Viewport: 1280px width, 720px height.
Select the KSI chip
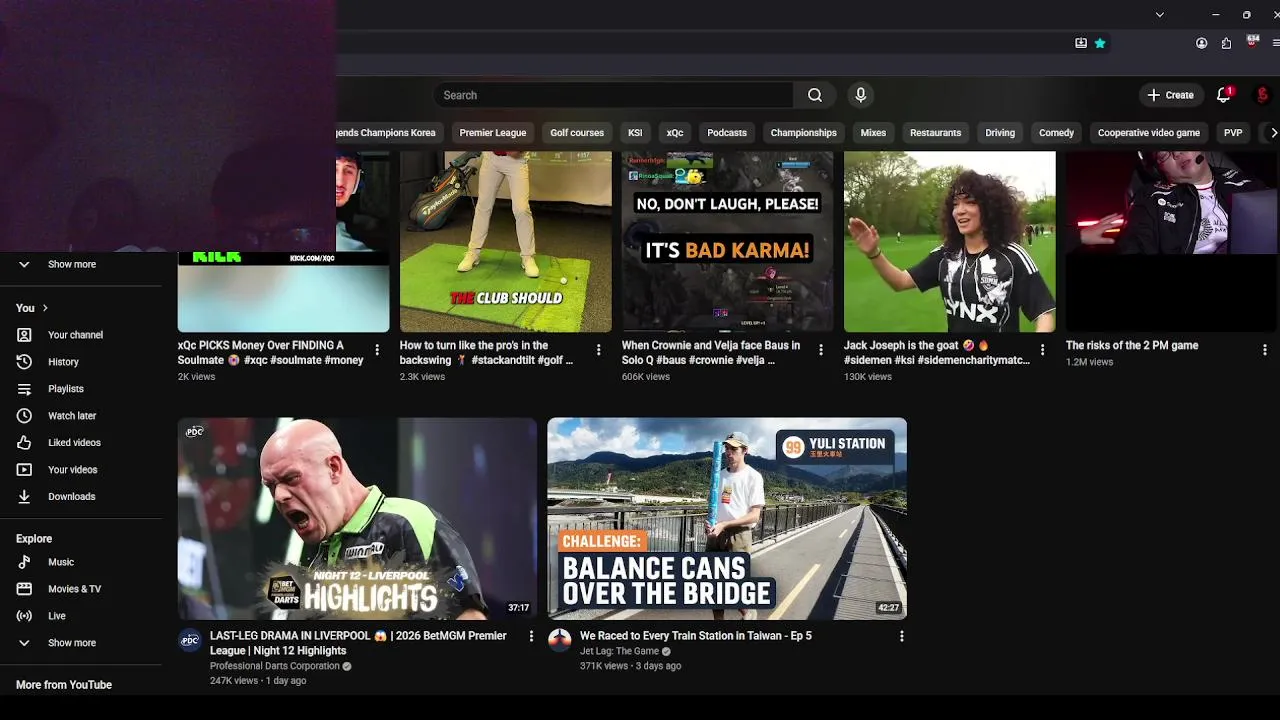tap(635, 133)
